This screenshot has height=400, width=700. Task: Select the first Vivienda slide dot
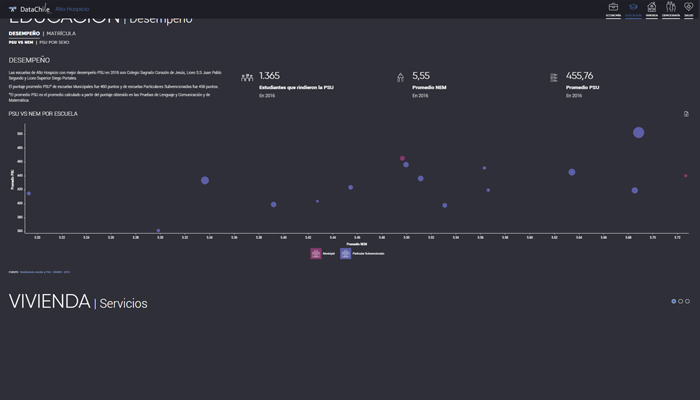[x=674, y=301]
